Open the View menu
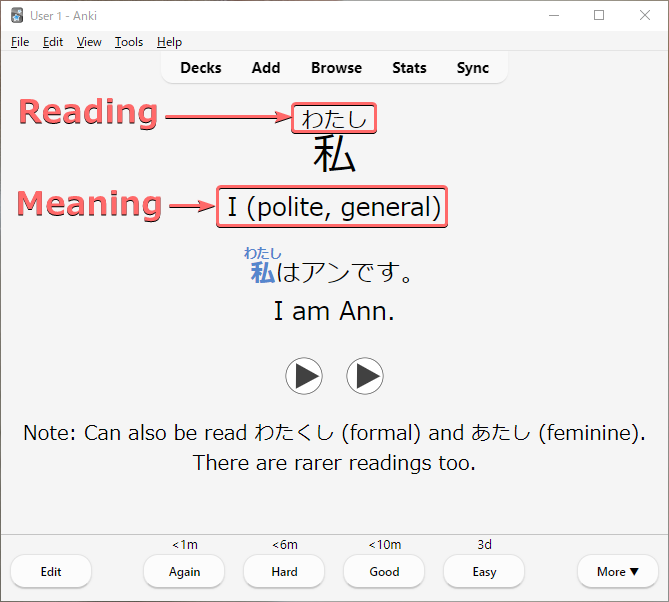Screen dimensions: 669x602 click(x=89, y=42)
